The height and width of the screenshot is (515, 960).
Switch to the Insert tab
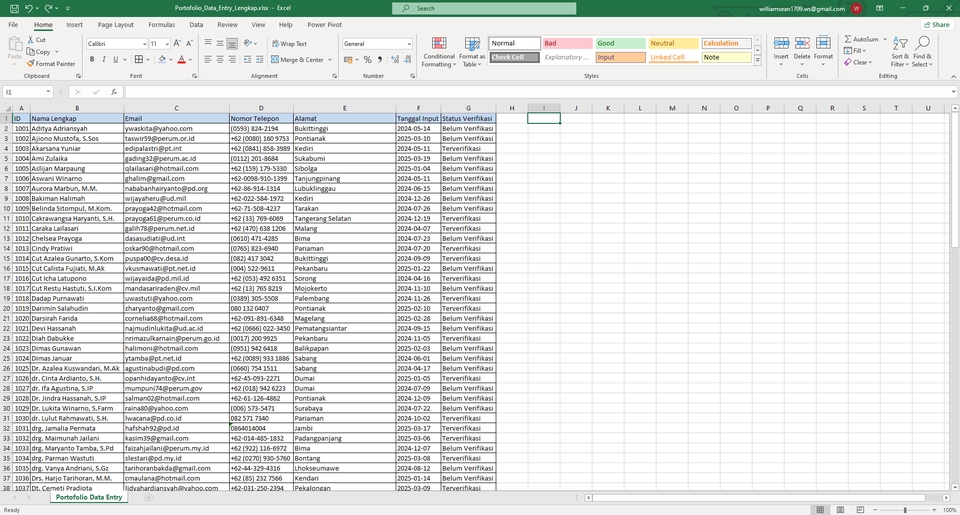74,24
